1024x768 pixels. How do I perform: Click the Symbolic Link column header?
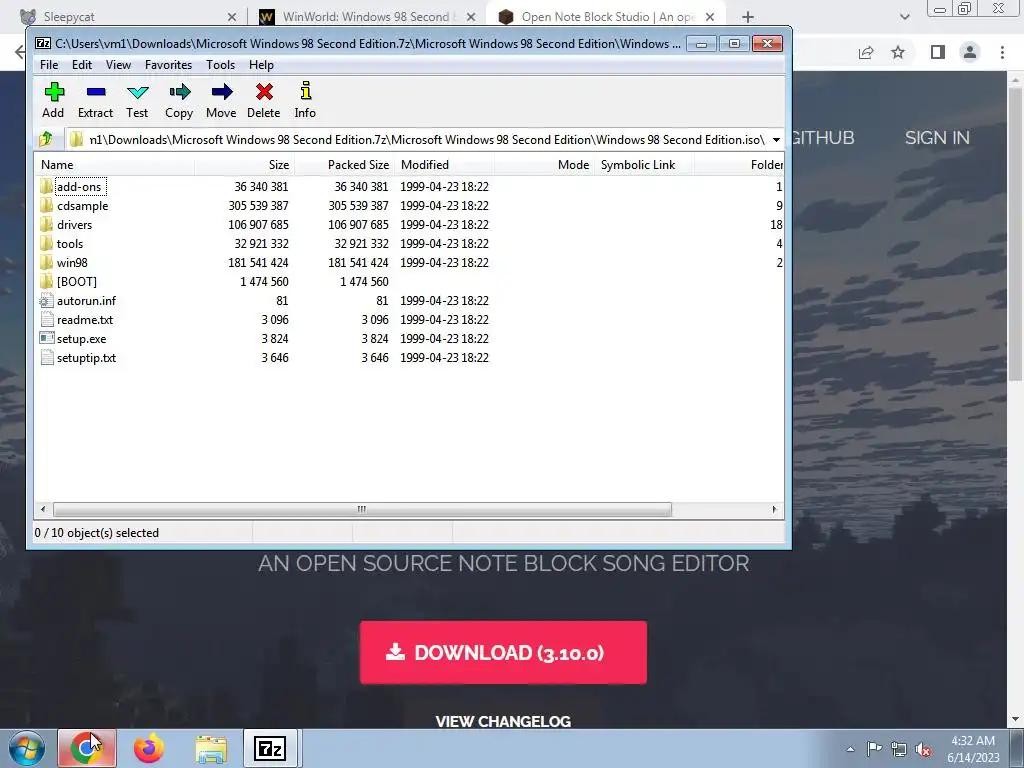tap(644, 165)
